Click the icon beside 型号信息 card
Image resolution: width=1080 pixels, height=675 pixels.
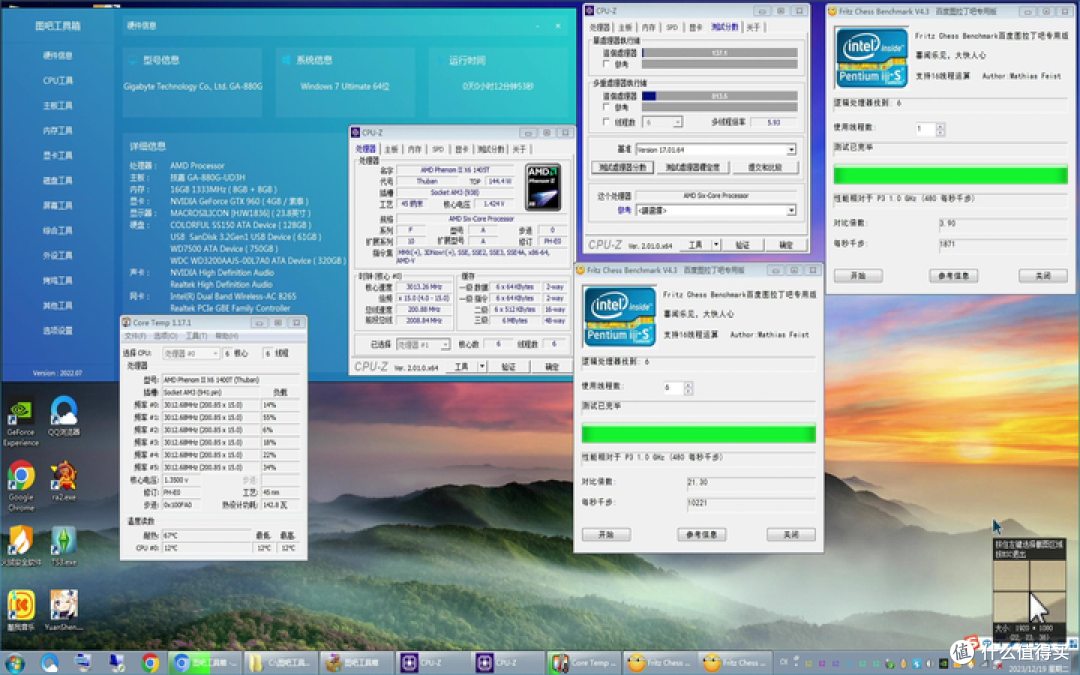point(133,61)
